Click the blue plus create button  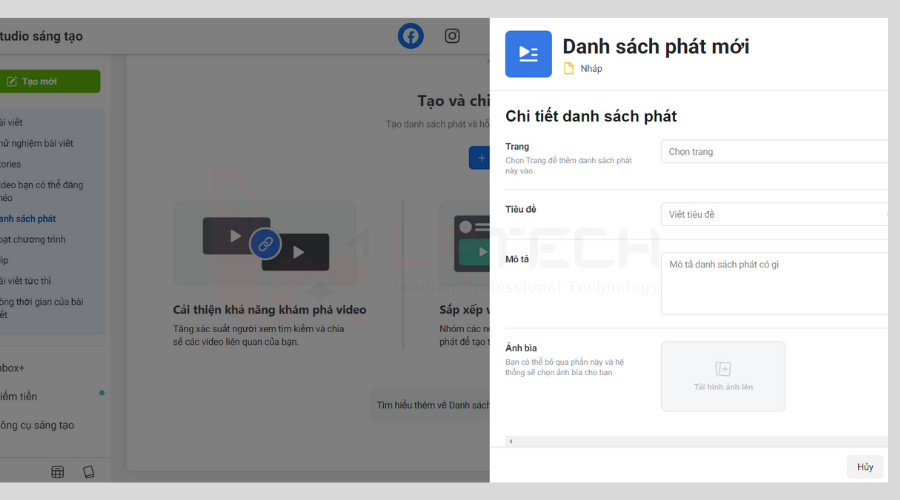480,158
